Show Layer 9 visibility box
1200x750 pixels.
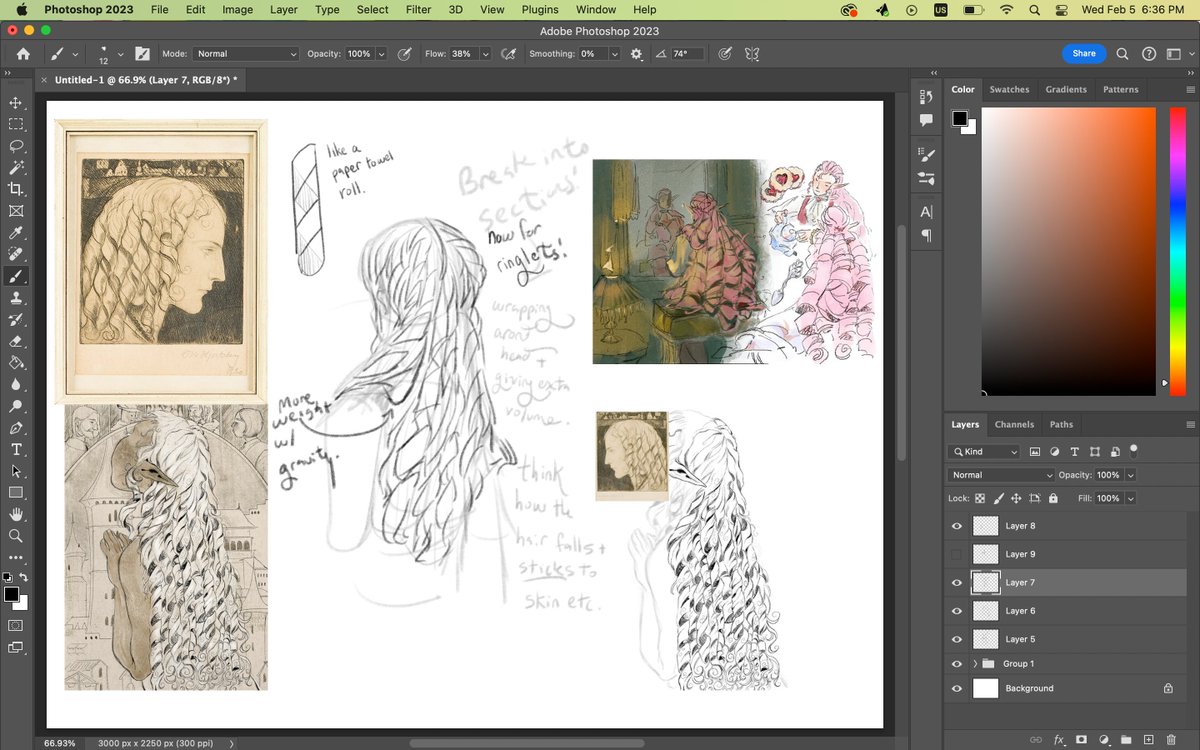coord(957,554)
